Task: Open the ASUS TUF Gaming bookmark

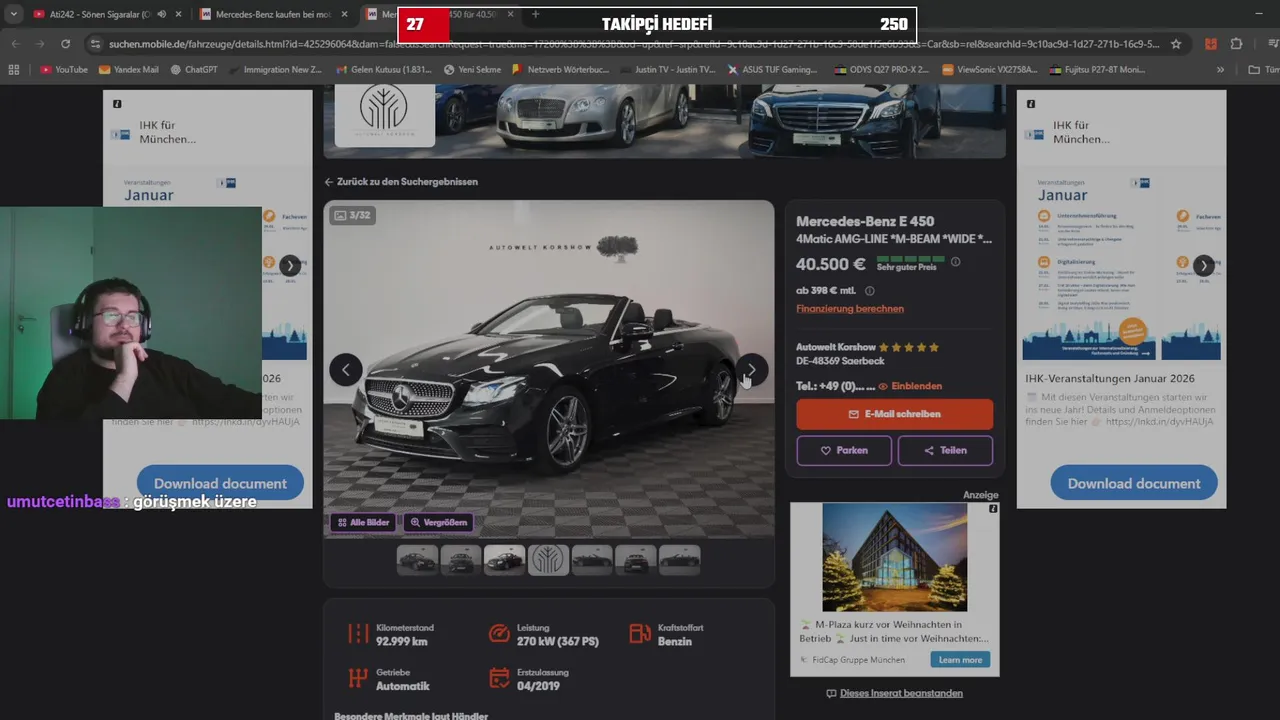Action: pos(770,70)
